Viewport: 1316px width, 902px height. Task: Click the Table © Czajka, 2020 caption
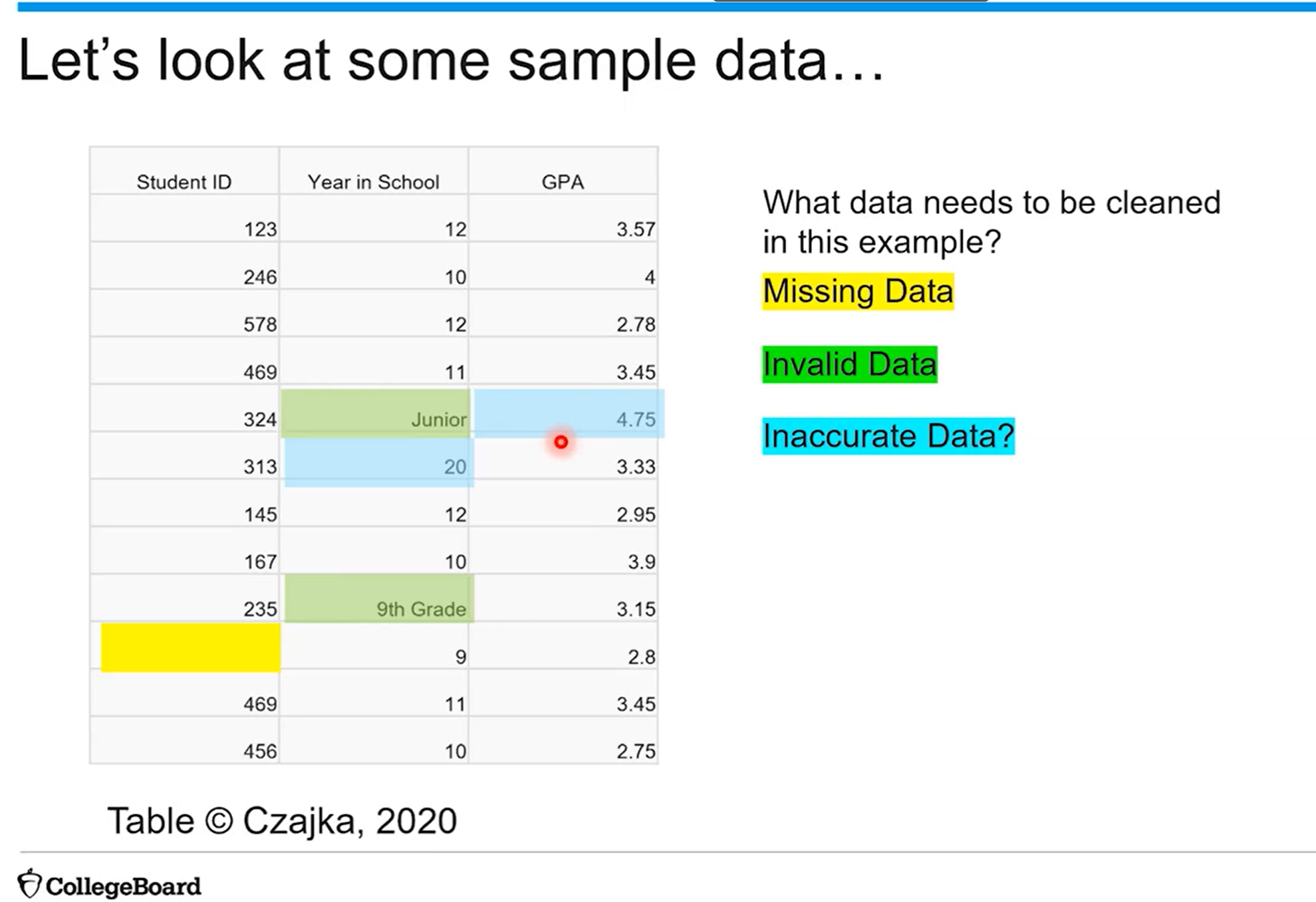[282, 821]
